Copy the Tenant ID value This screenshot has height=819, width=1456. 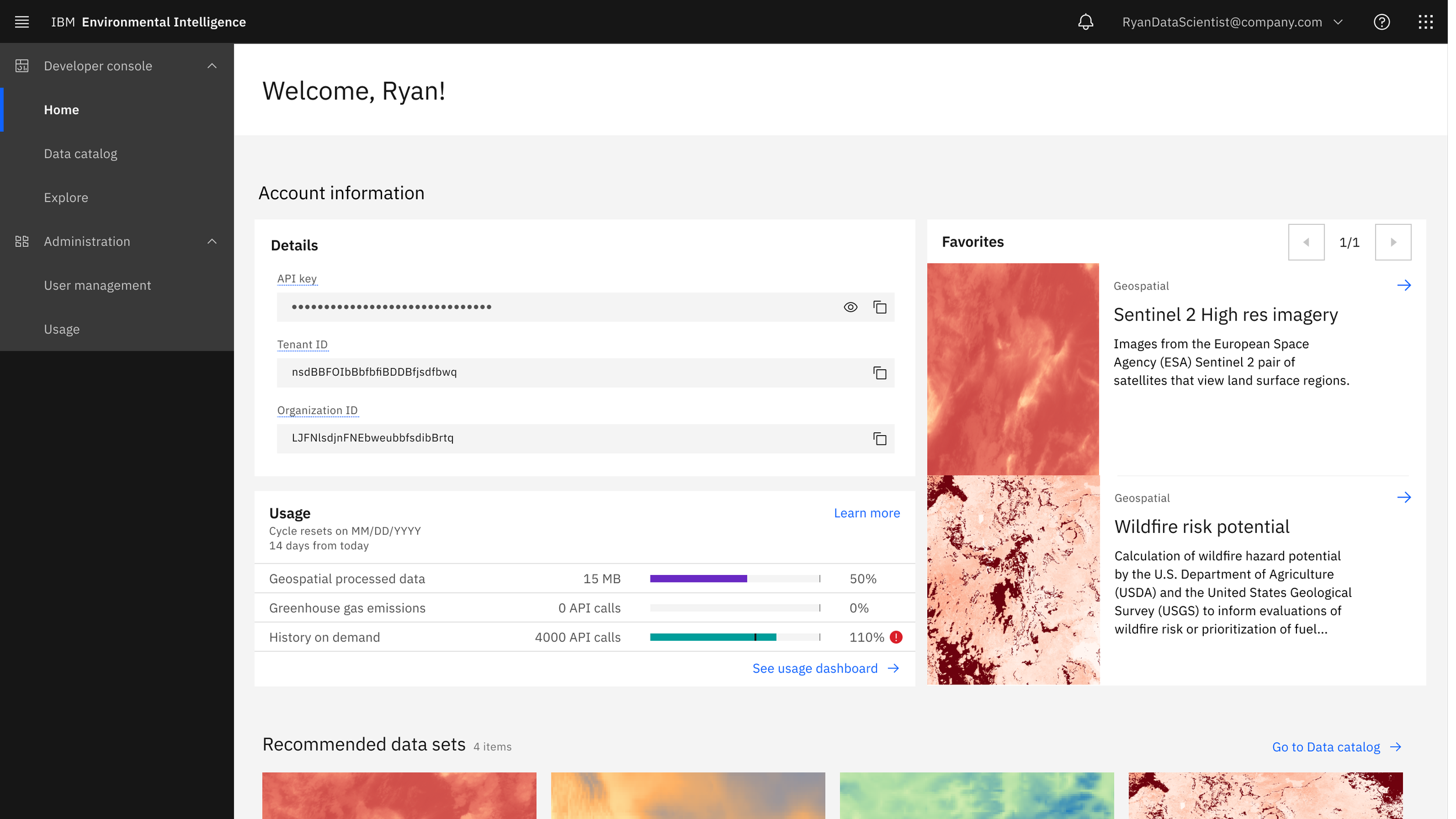pyautogui.click(x=879, y=373)
